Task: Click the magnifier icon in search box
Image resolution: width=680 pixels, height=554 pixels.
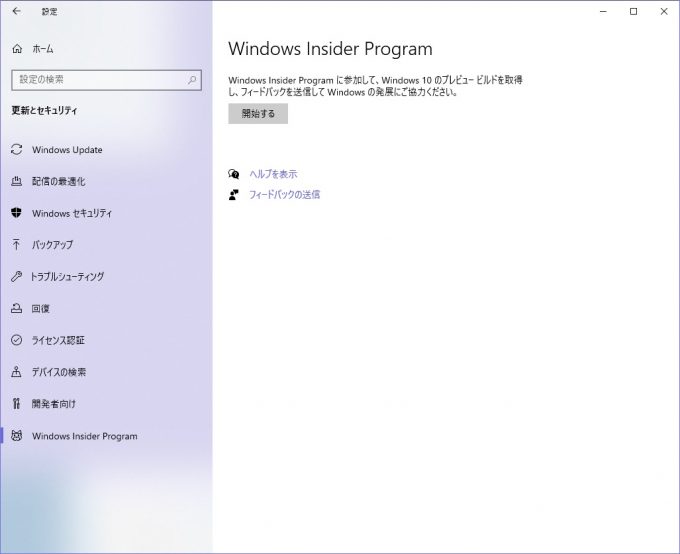Action: pyautogui.click(x=192, y=80)
